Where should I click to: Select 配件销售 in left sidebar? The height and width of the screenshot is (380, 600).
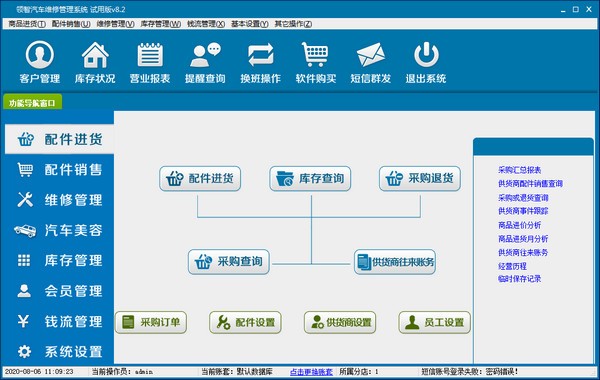click(59, 170)
